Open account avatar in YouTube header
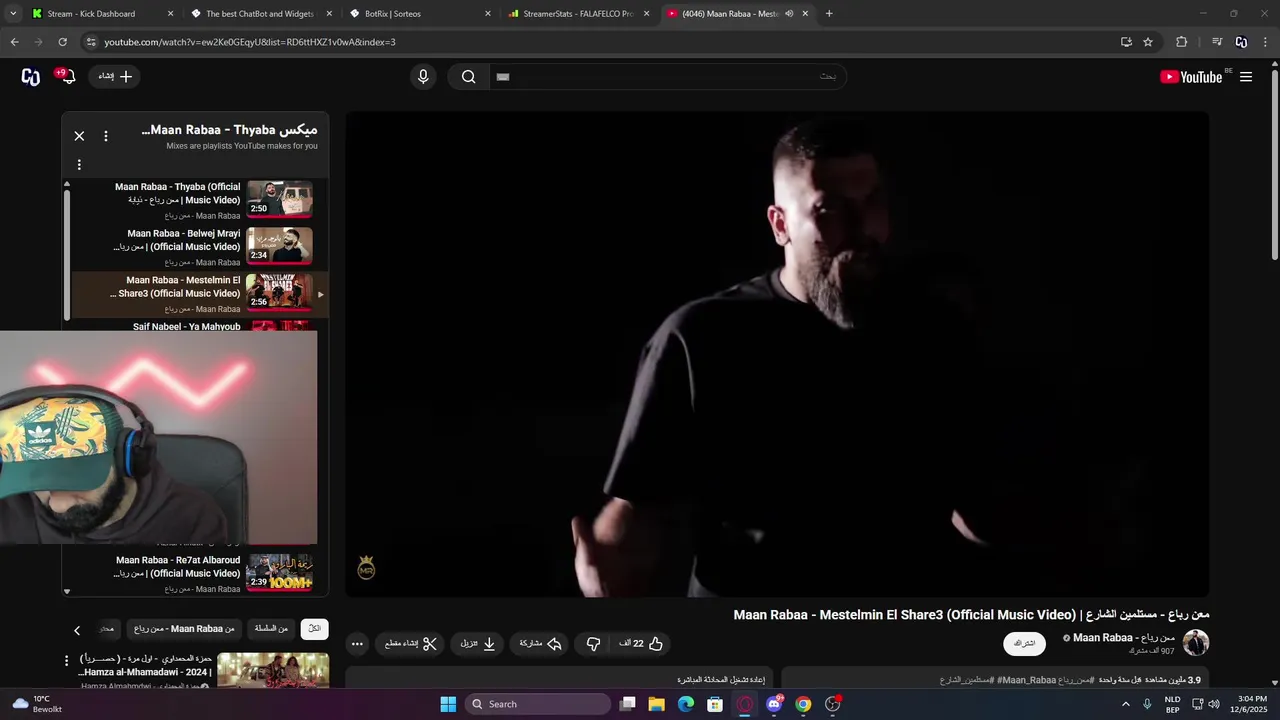Image resolution: width=1280 pixels, height=720 pixels. (31, 77)
